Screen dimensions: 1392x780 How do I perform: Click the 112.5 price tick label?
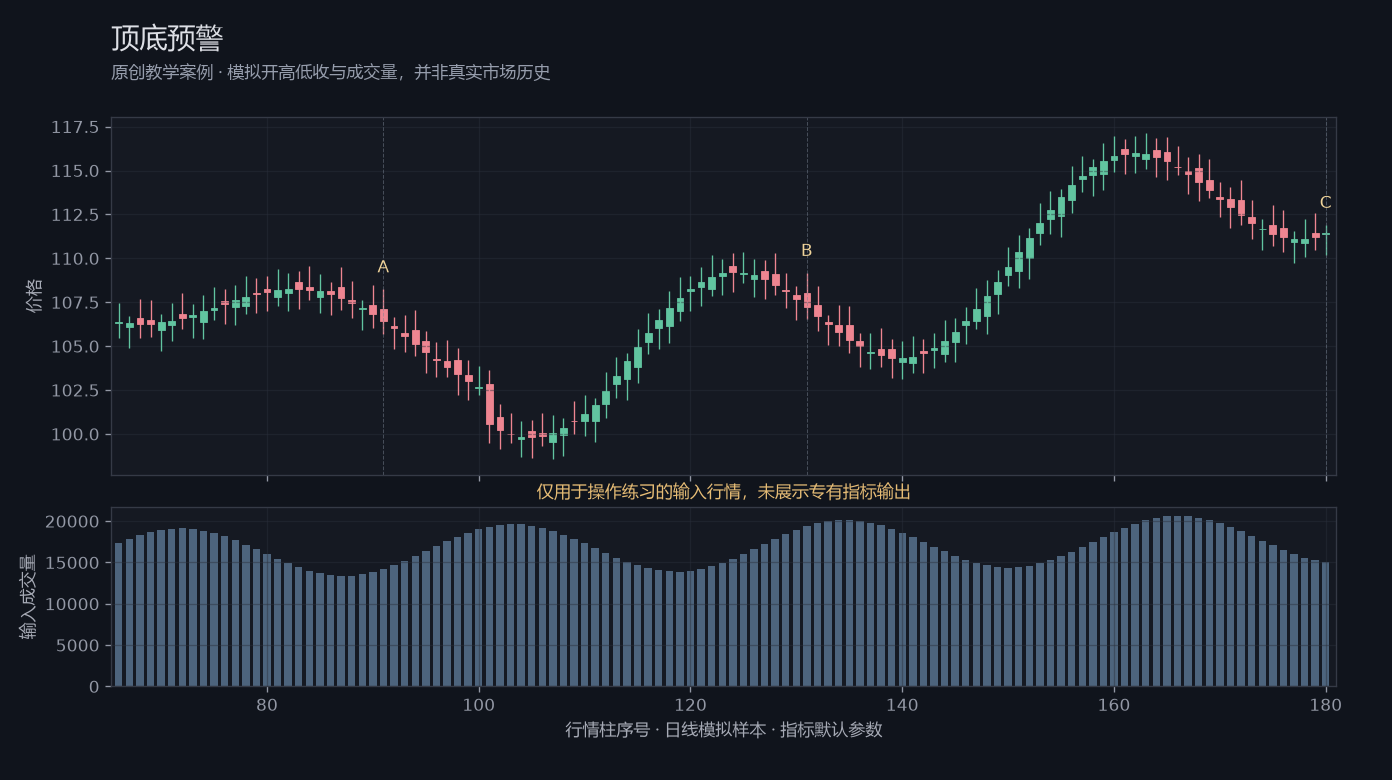tap(76, 215)
